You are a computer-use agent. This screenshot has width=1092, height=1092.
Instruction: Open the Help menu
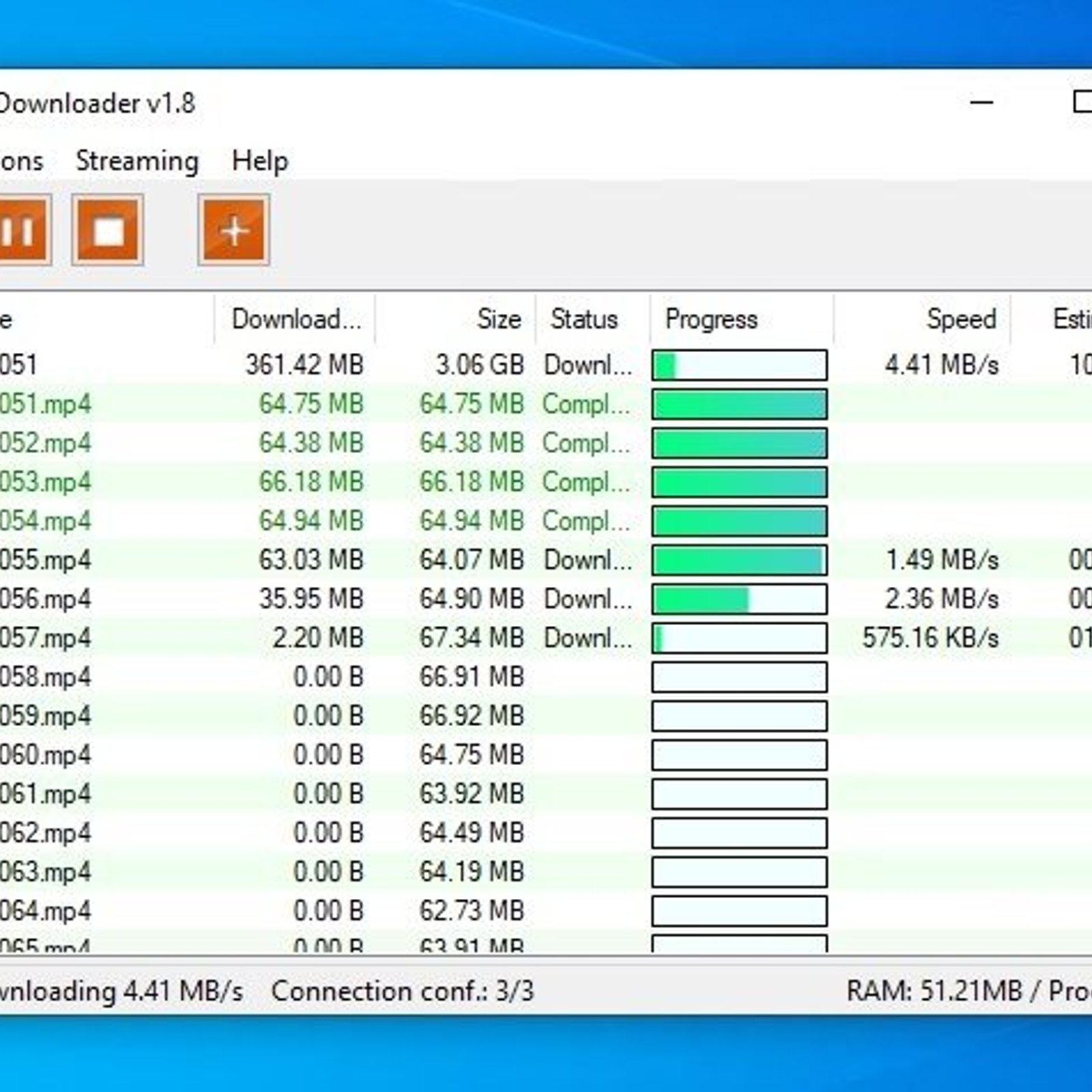click(x=259, y=161)
